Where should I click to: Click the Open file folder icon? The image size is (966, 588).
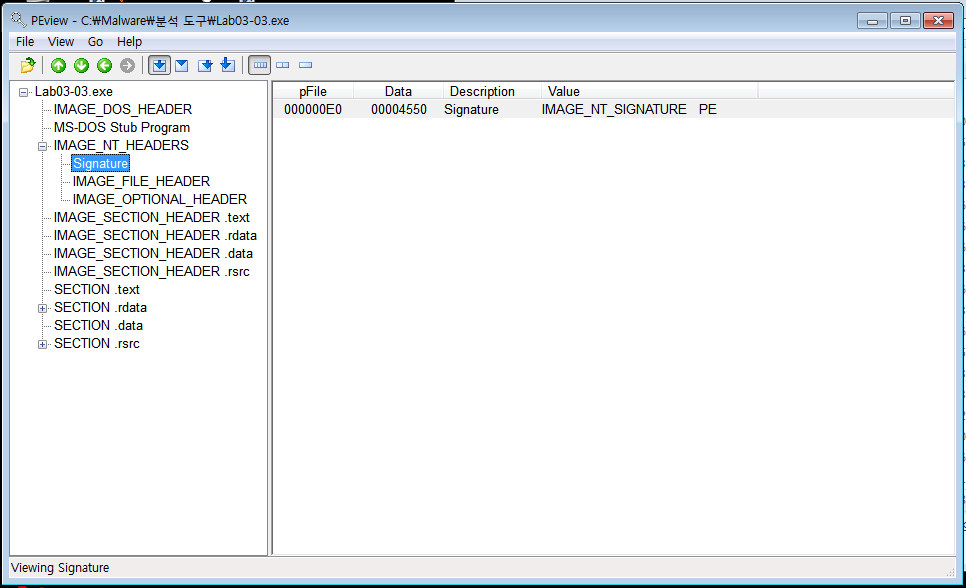(28, 65)
